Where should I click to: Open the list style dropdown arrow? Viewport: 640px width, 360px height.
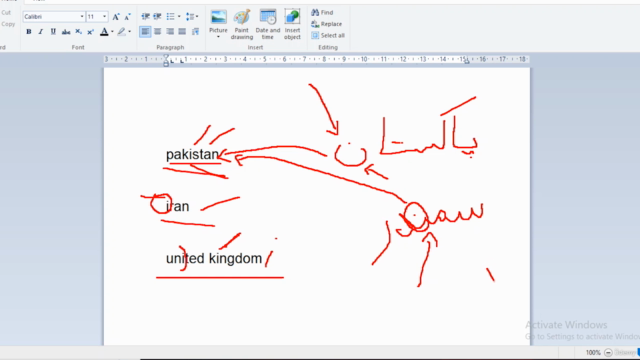[x=179, y=16]
